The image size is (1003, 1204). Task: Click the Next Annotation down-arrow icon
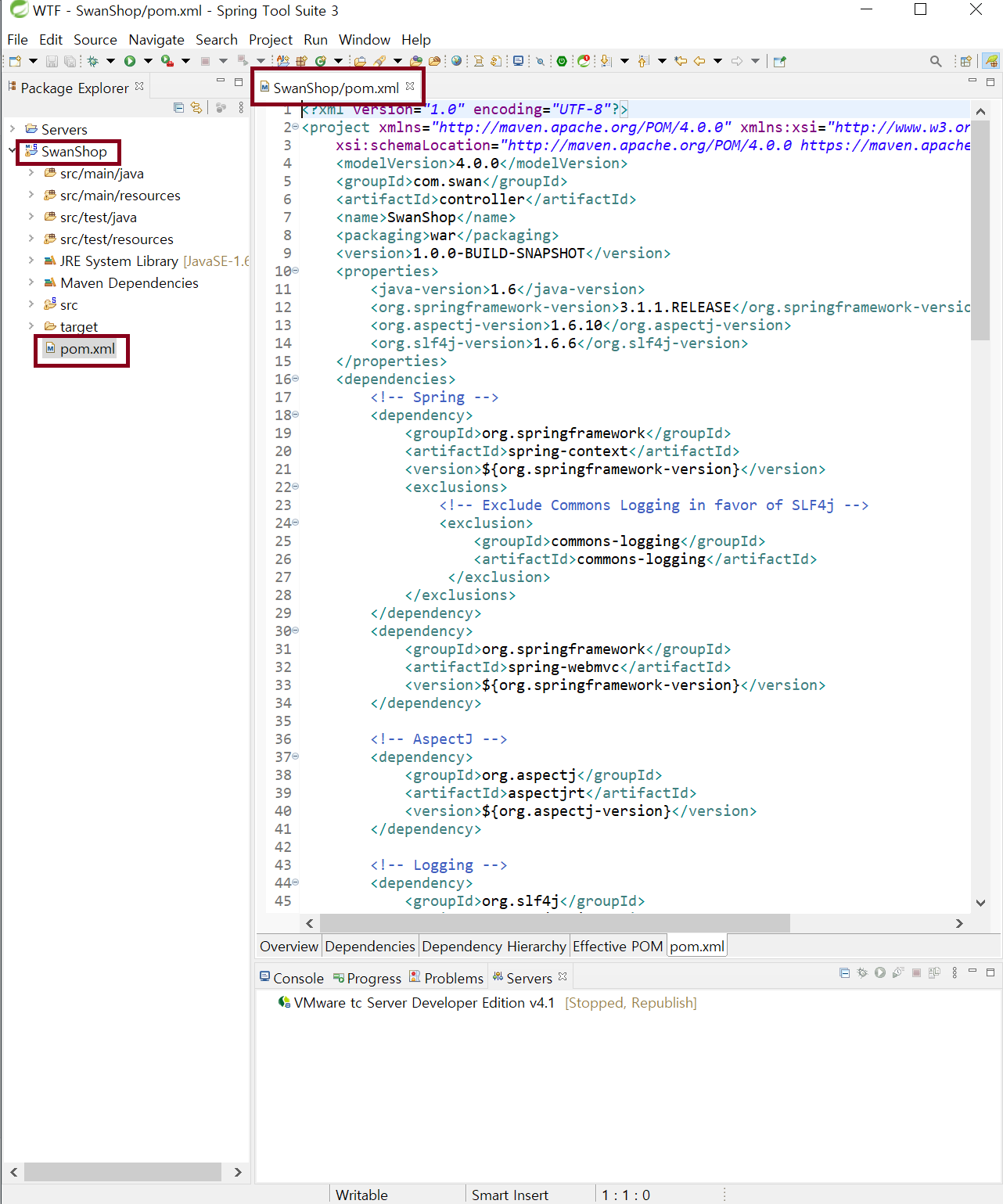606,61
